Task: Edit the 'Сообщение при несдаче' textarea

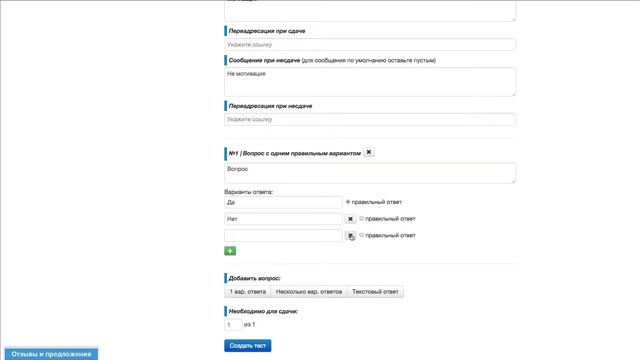Action: point(370,82)
